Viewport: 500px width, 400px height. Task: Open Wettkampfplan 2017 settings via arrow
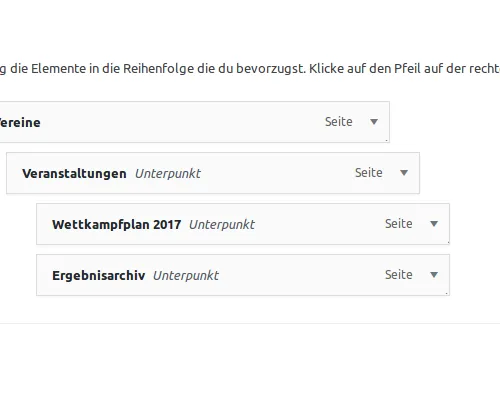point(434,224)
